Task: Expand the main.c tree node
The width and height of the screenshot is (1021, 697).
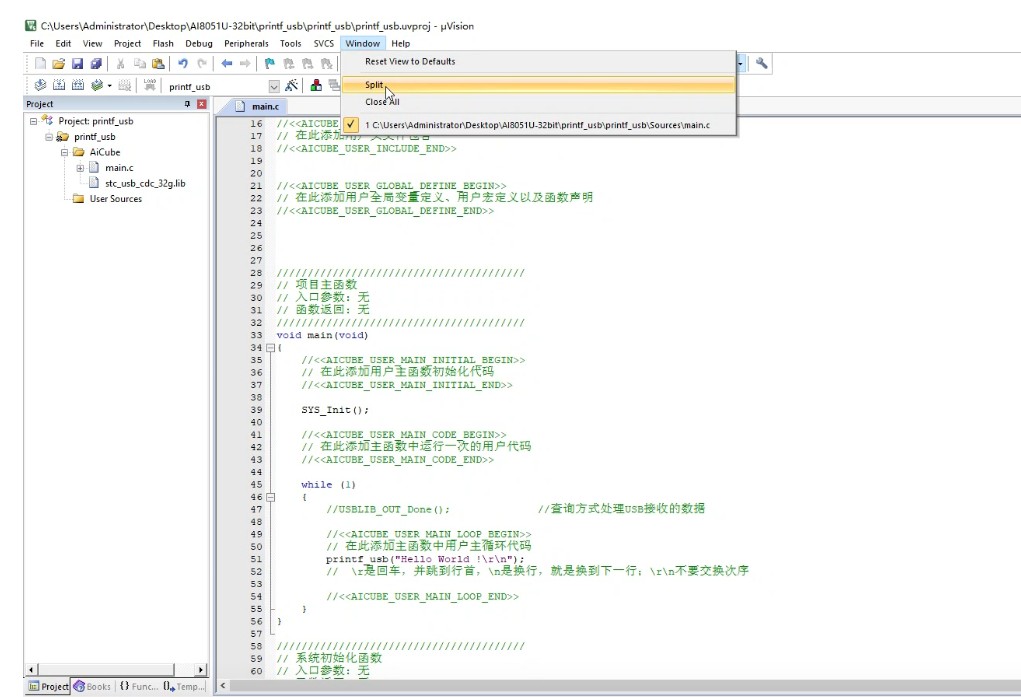Action: [x=80, y=168]
